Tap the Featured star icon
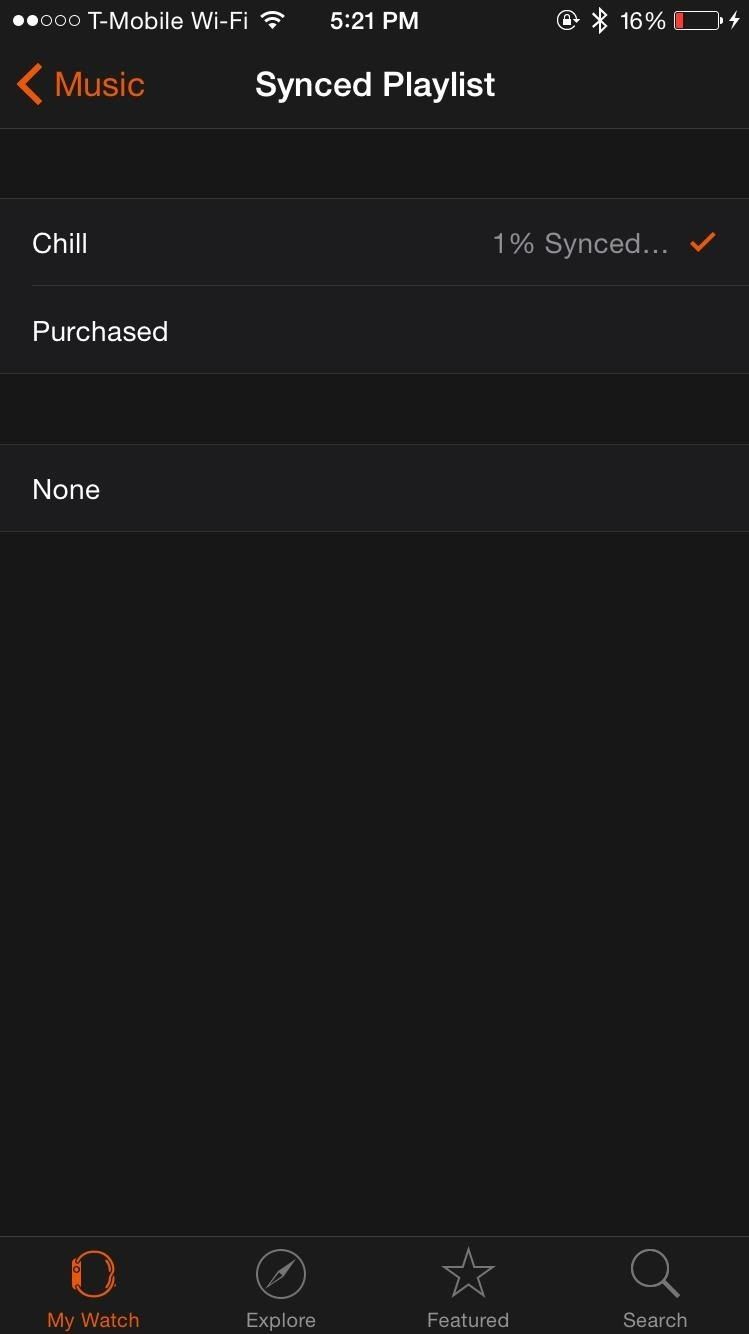This screenshot has width=749, height=1334. coord(467,1274)
